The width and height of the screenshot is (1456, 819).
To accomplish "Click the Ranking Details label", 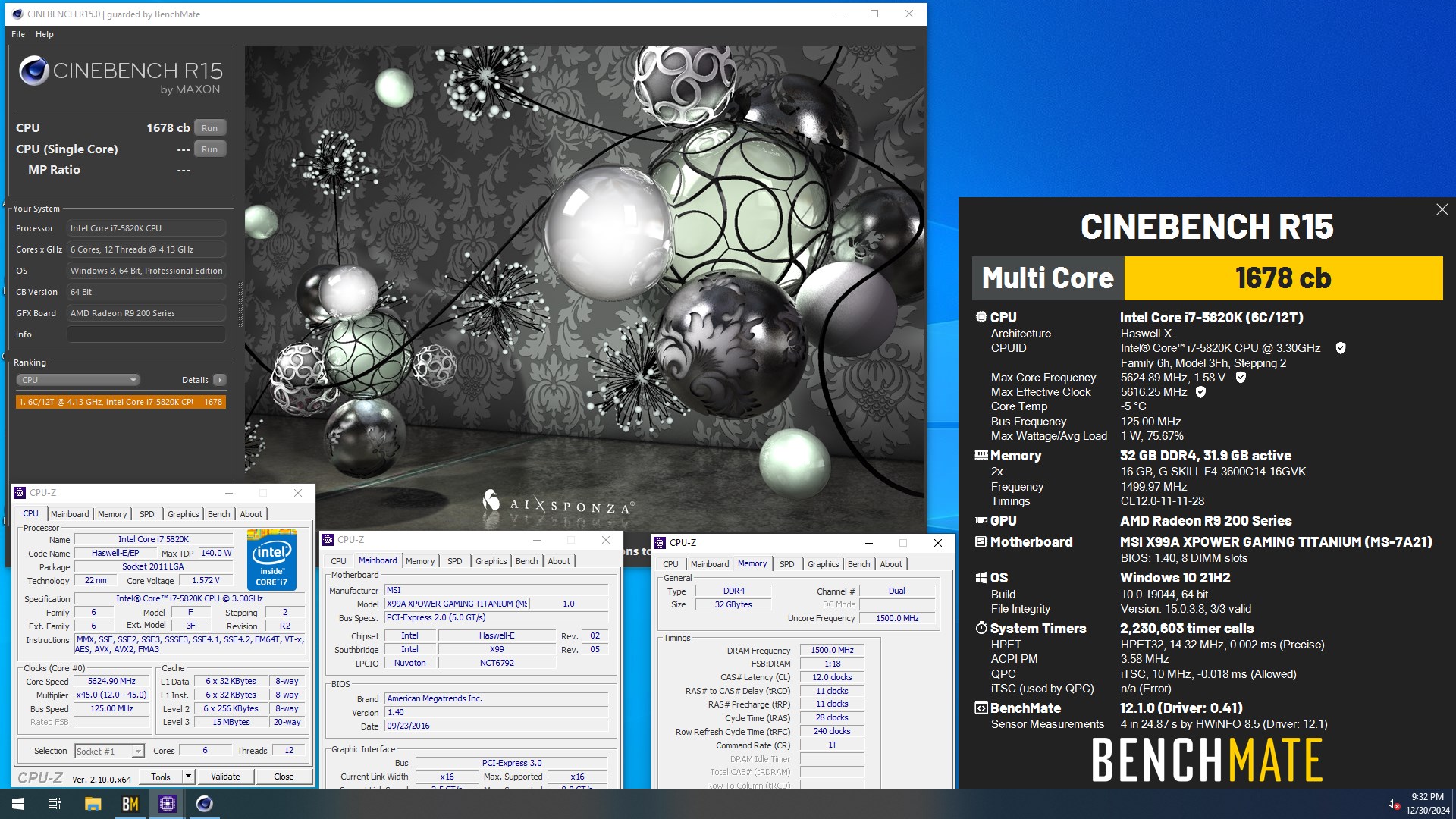I will click(195, 380).
